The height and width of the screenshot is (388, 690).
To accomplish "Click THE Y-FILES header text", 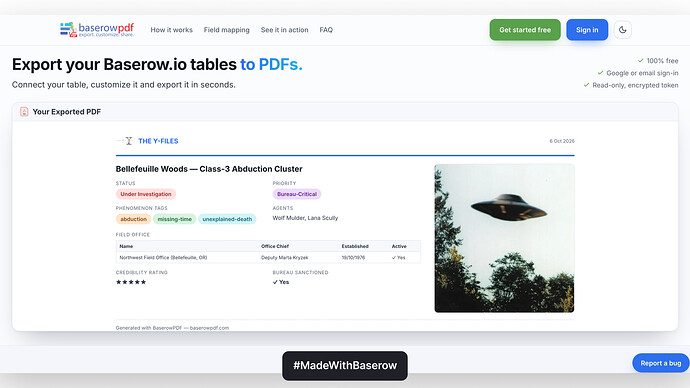I will click(x=158, y=141).
